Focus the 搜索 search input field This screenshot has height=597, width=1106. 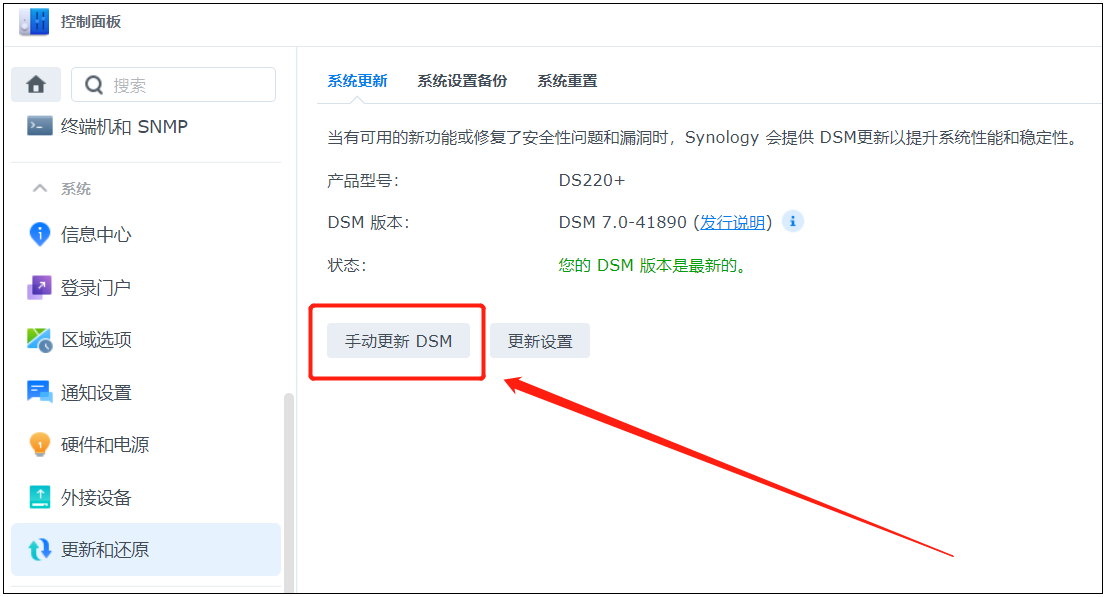[x=174, y=85]
